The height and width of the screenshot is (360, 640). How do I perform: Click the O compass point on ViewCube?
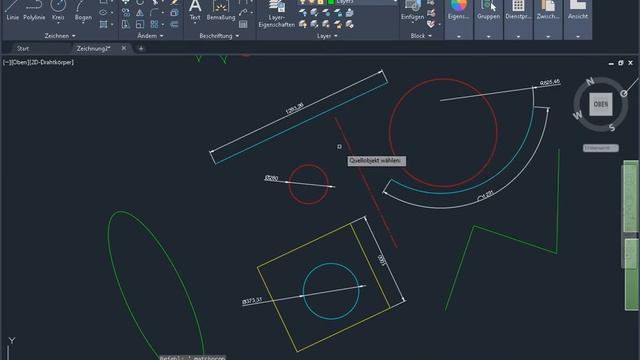click(623, 93)
